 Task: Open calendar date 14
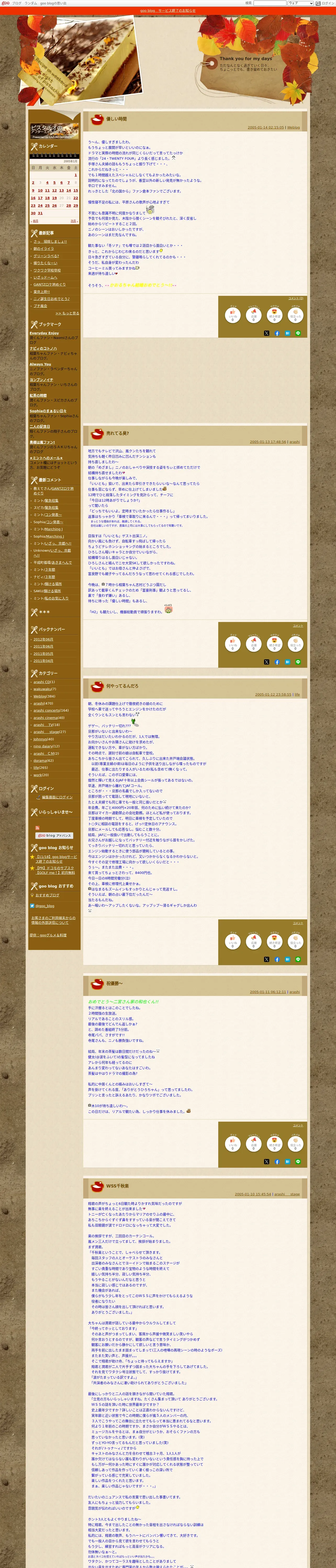68,190
